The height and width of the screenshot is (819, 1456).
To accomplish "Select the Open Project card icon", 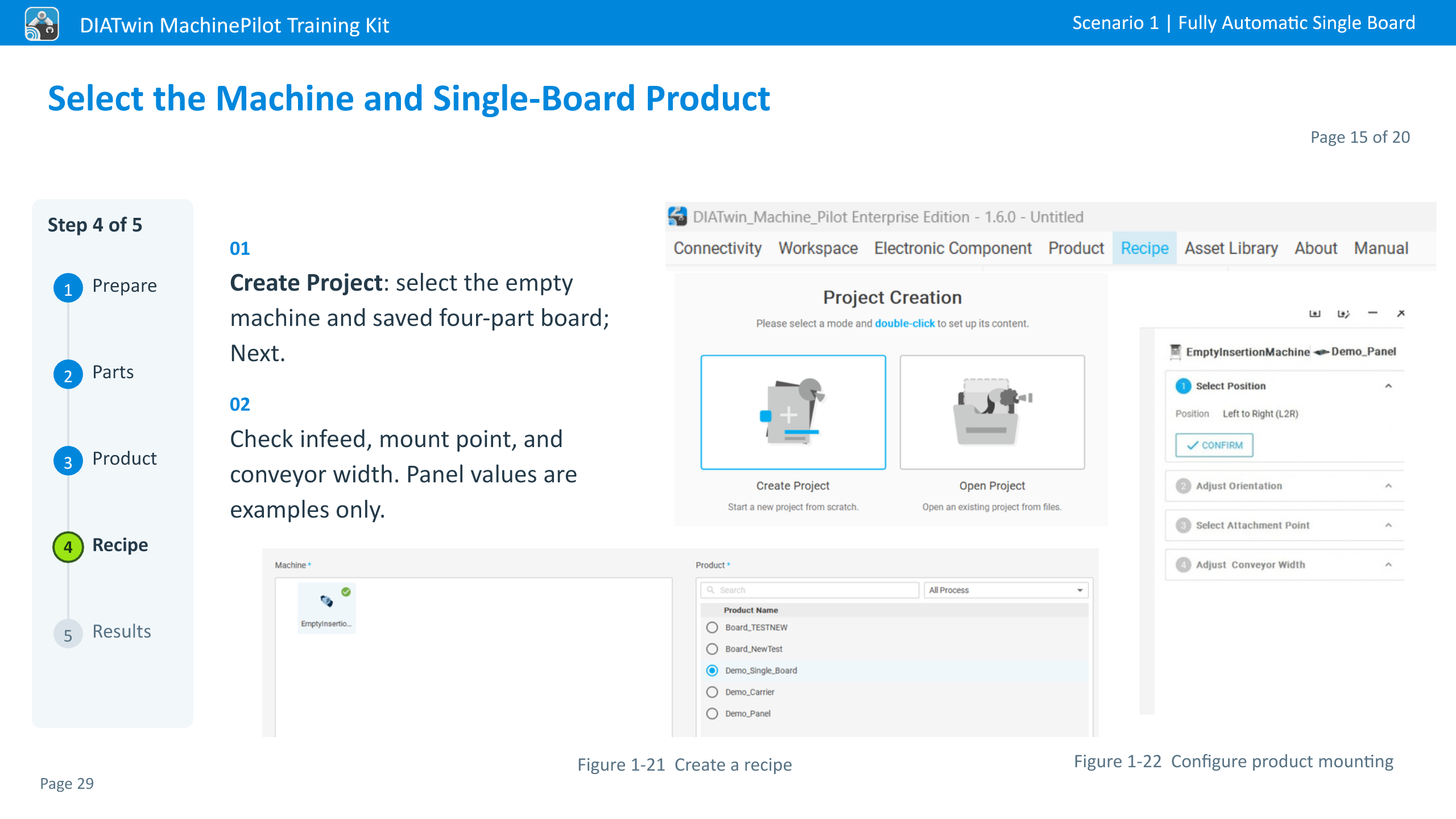I will click(x=992, y=412).
